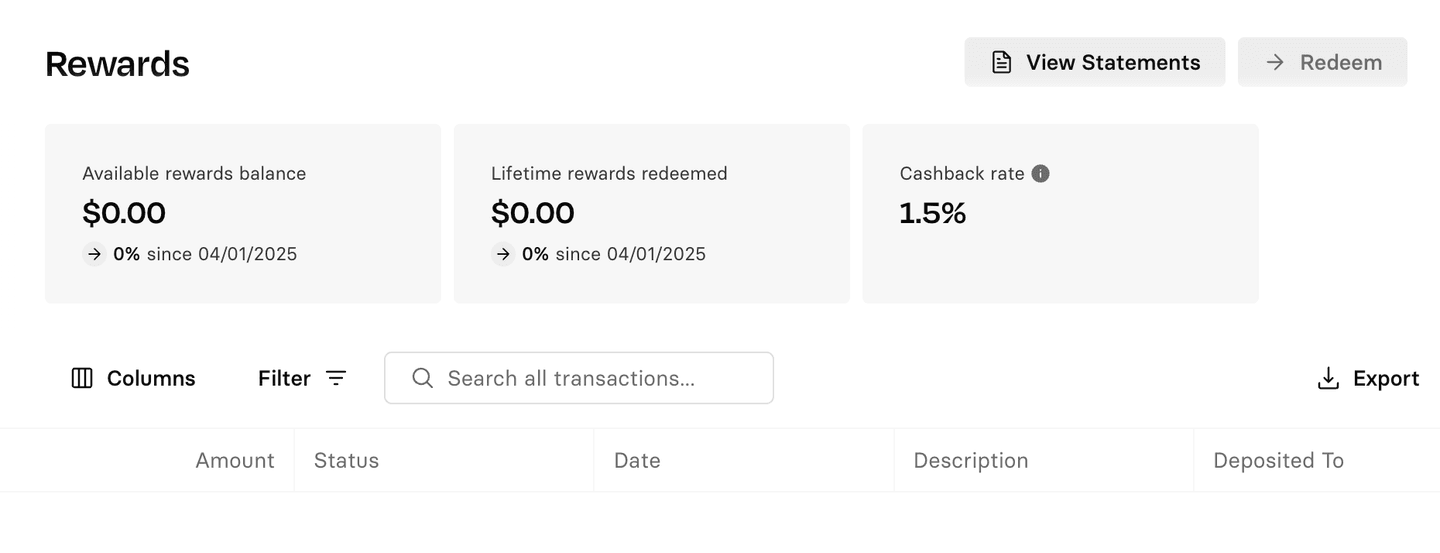Image resolution: width=1440 pixels, height=553 pixels.
Task: Sort by the Status column header
Action: pyautogui.click(x=346, y=461)
